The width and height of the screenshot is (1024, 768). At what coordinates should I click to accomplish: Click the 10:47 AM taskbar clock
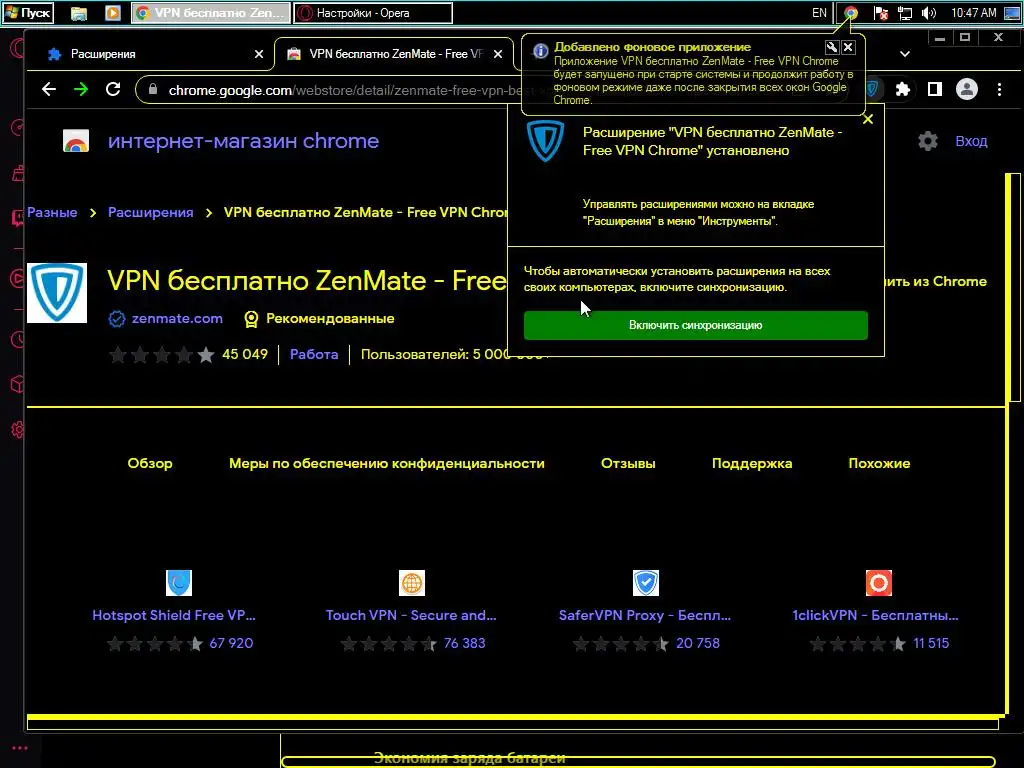pos(974,13)
